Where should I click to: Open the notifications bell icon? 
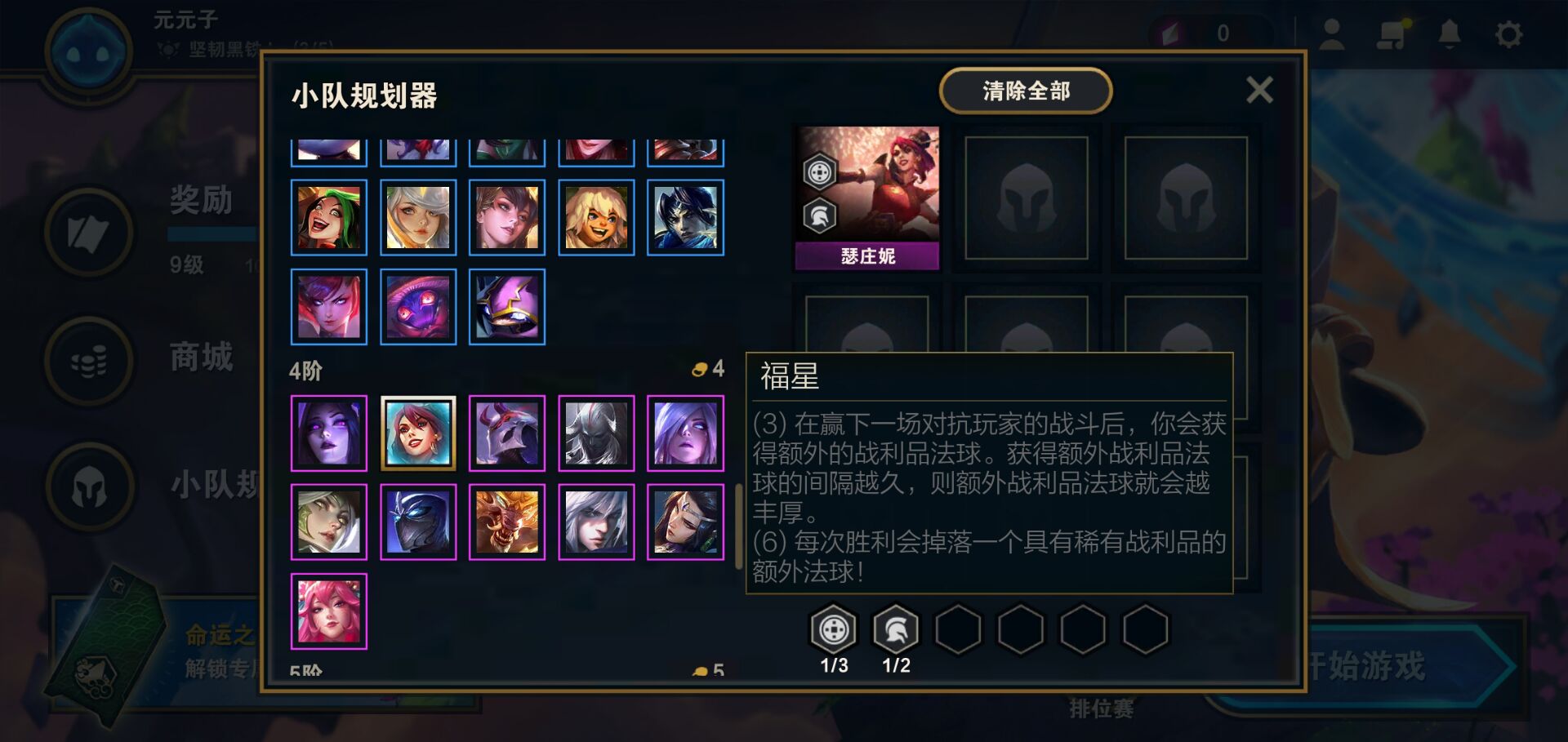(x=1450, y=34)
